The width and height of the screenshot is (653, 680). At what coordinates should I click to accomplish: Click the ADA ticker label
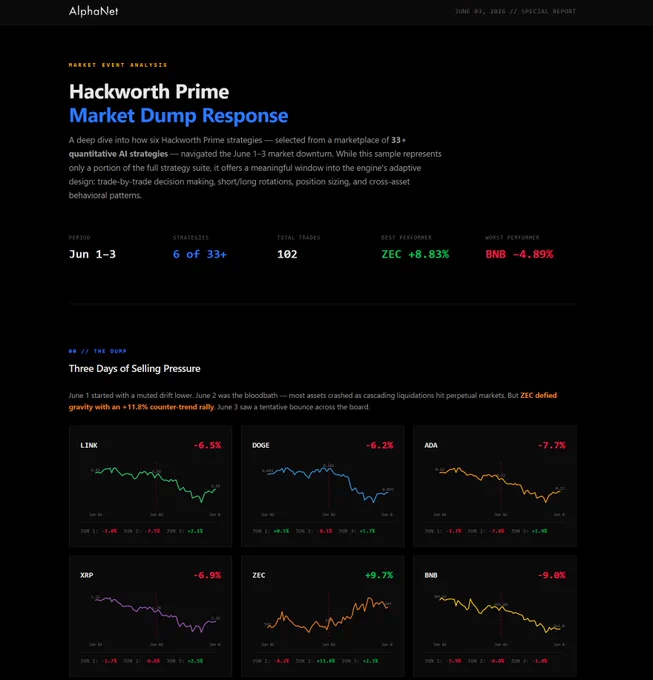click(x=431, y=445)
